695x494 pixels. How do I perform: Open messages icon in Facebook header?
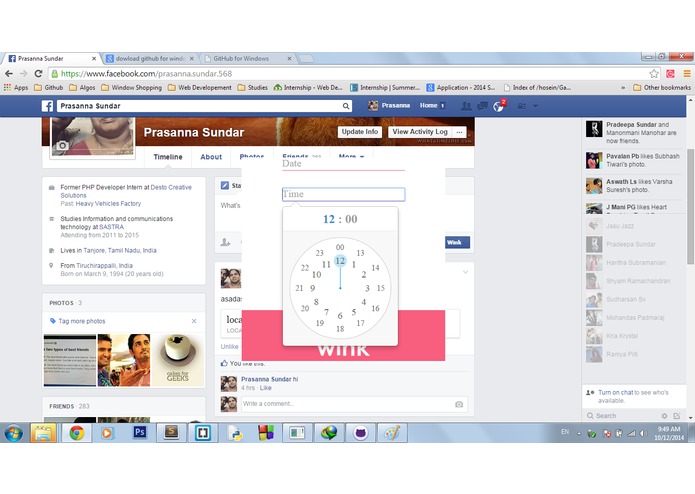[x=482, y=106]
